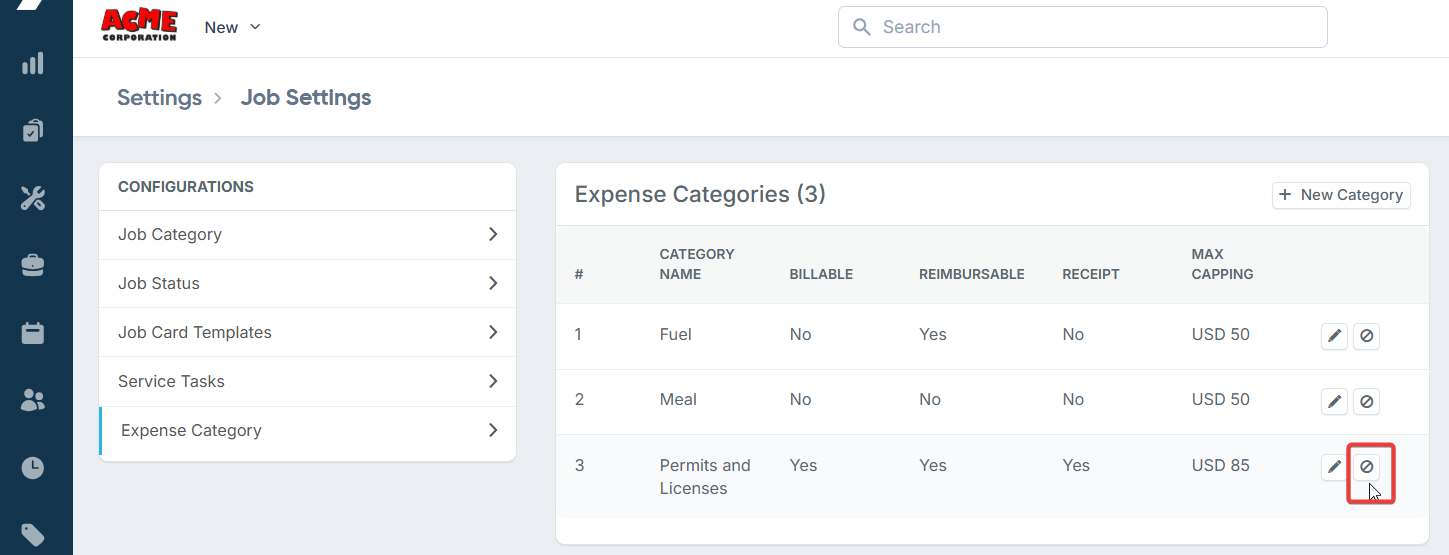Click the Settings breadcrumb link
Viewport: 1449px width, 555px height.
point(159,98)
